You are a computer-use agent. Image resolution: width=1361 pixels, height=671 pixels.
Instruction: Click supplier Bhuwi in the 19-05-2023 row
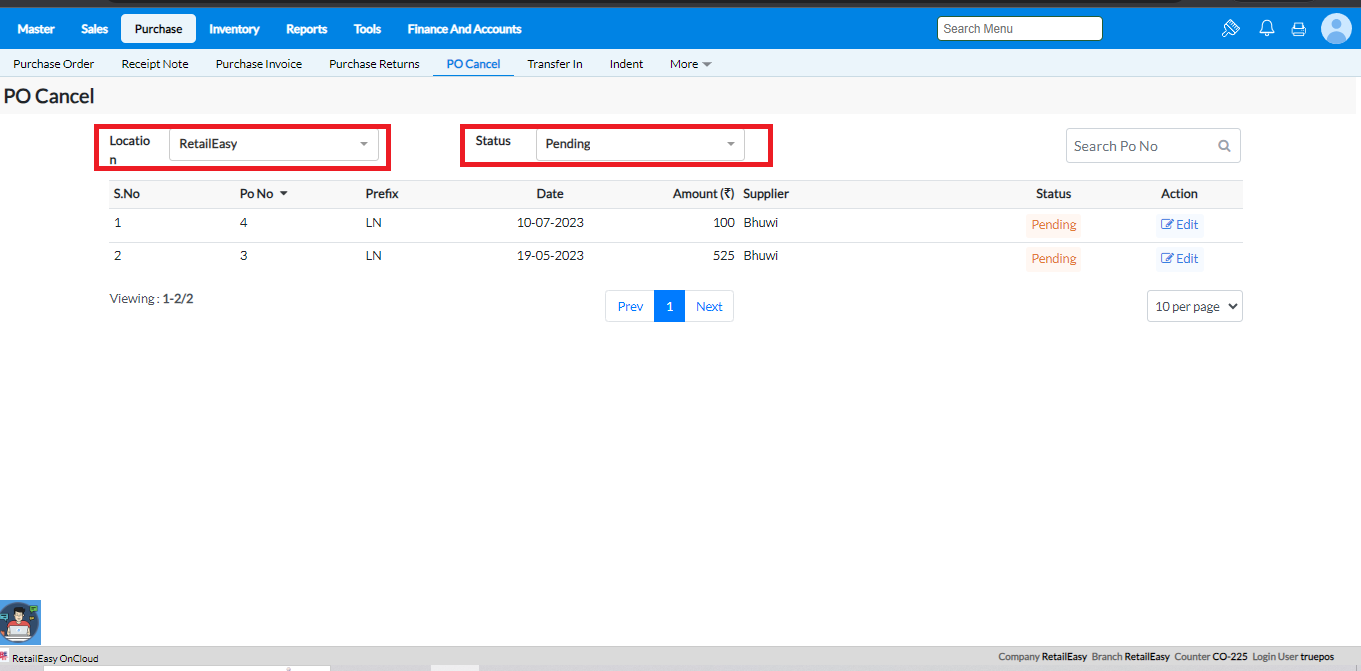[x=760, y=256]
